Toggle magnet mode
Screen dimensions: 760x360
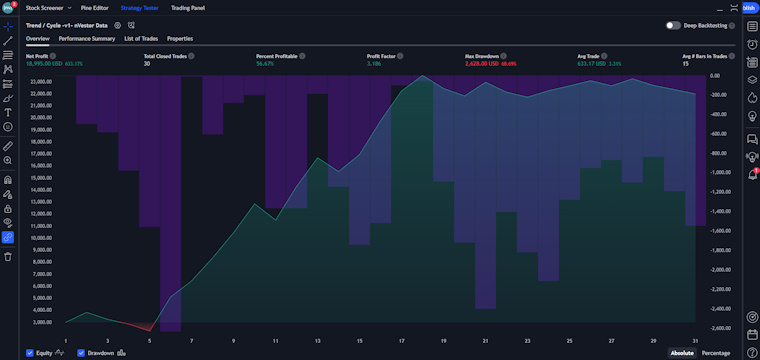(8, 180)
